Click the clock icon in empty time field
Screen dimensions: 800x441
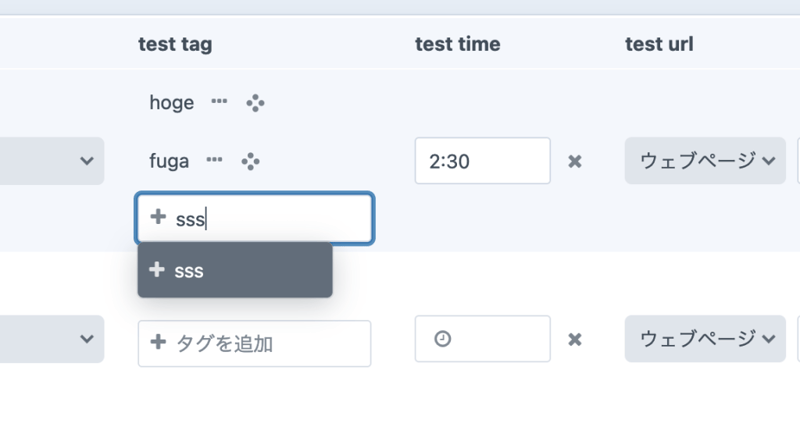(442, 339)
